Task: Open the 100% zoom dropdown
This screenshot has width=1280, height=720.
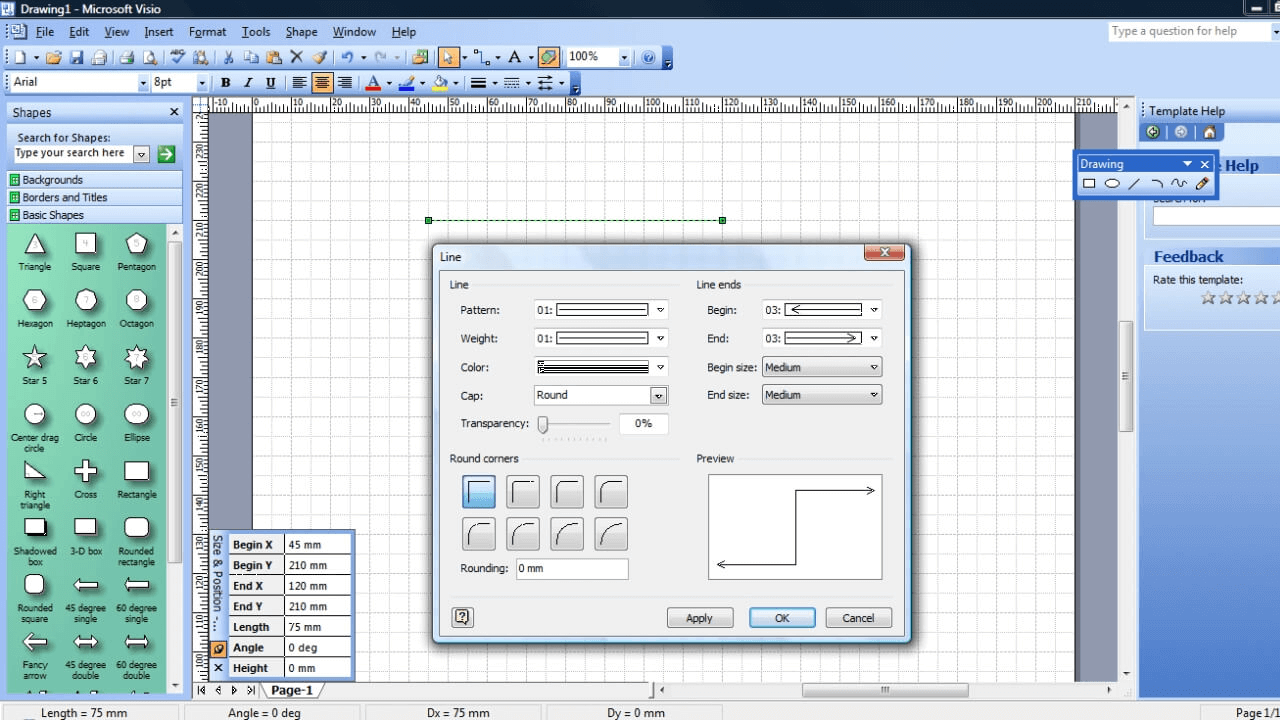Action: pyautogui.click(x=624, y=57)
